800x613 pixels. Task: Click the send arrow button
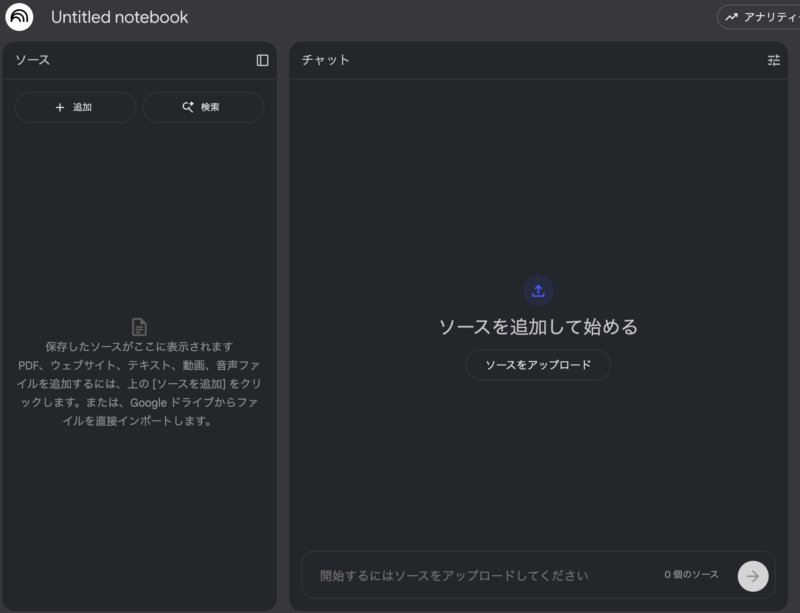pos(753,575)
